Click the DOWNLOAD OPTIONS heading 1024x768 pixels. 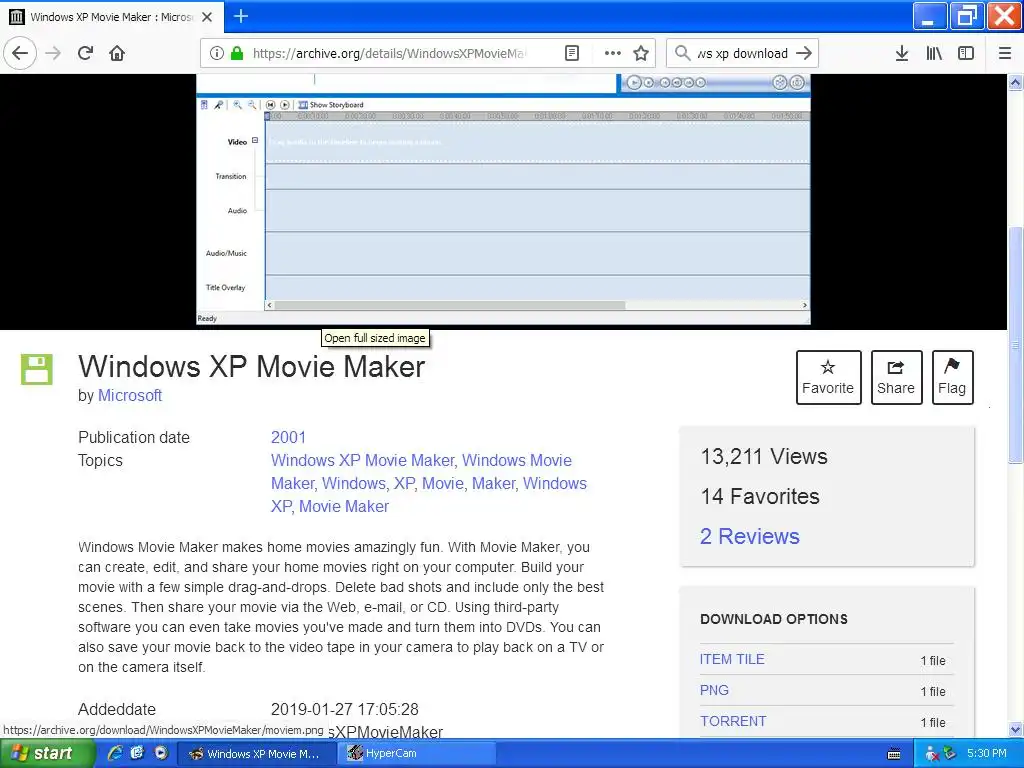click(x=774, y=619)
